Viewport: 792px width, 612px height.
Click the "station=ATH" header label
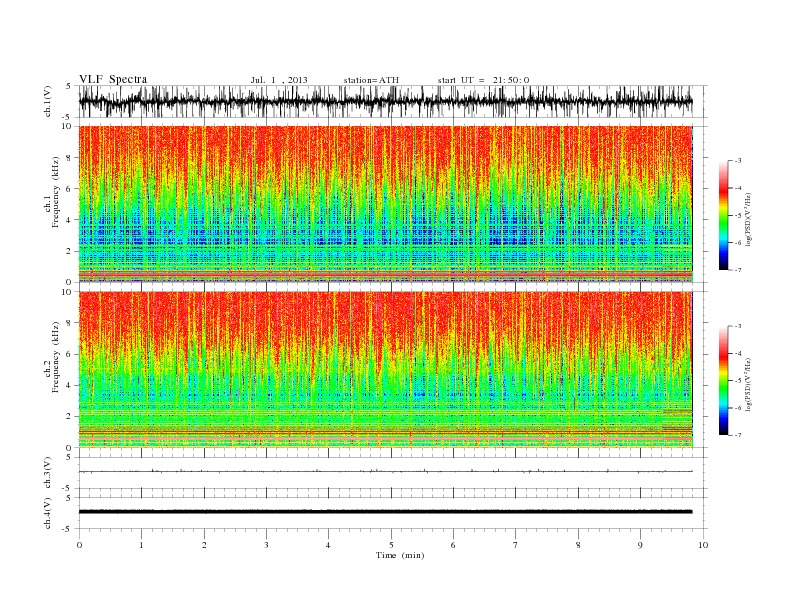point(371,80)
